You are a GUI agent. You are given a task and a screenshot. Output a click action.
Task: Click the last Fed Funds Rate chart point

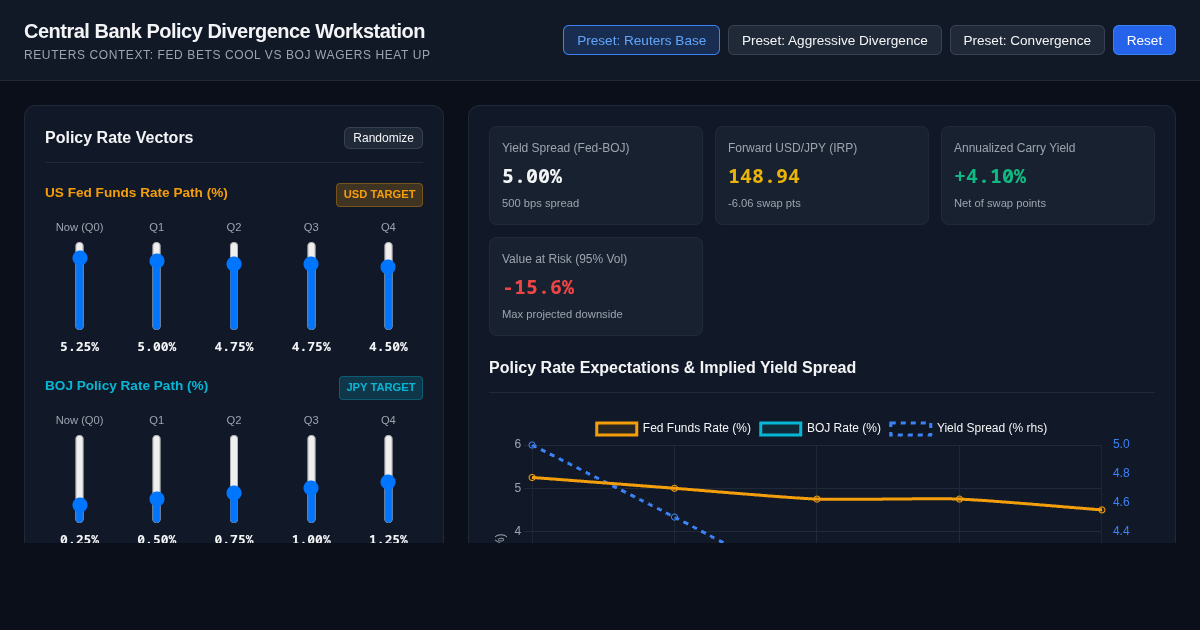pos(1102,510)
